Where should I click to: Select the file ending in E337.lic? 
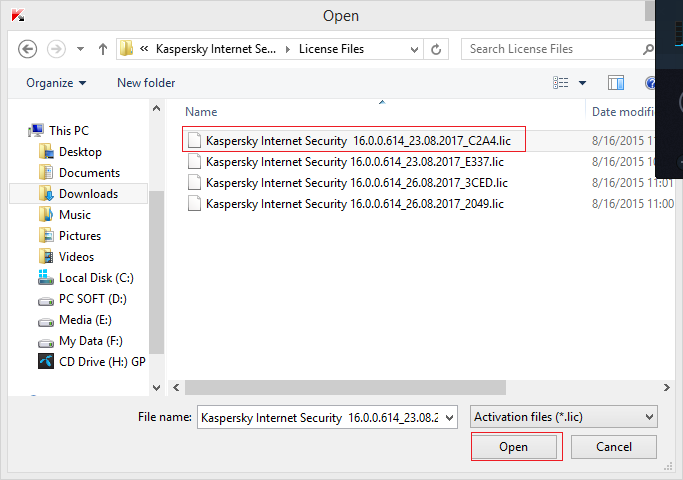click(354, 162)
